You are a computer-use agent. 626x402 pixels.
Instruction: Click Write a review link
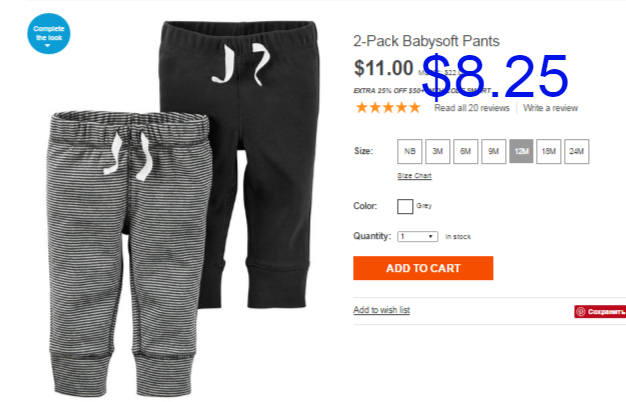[551, 108]
